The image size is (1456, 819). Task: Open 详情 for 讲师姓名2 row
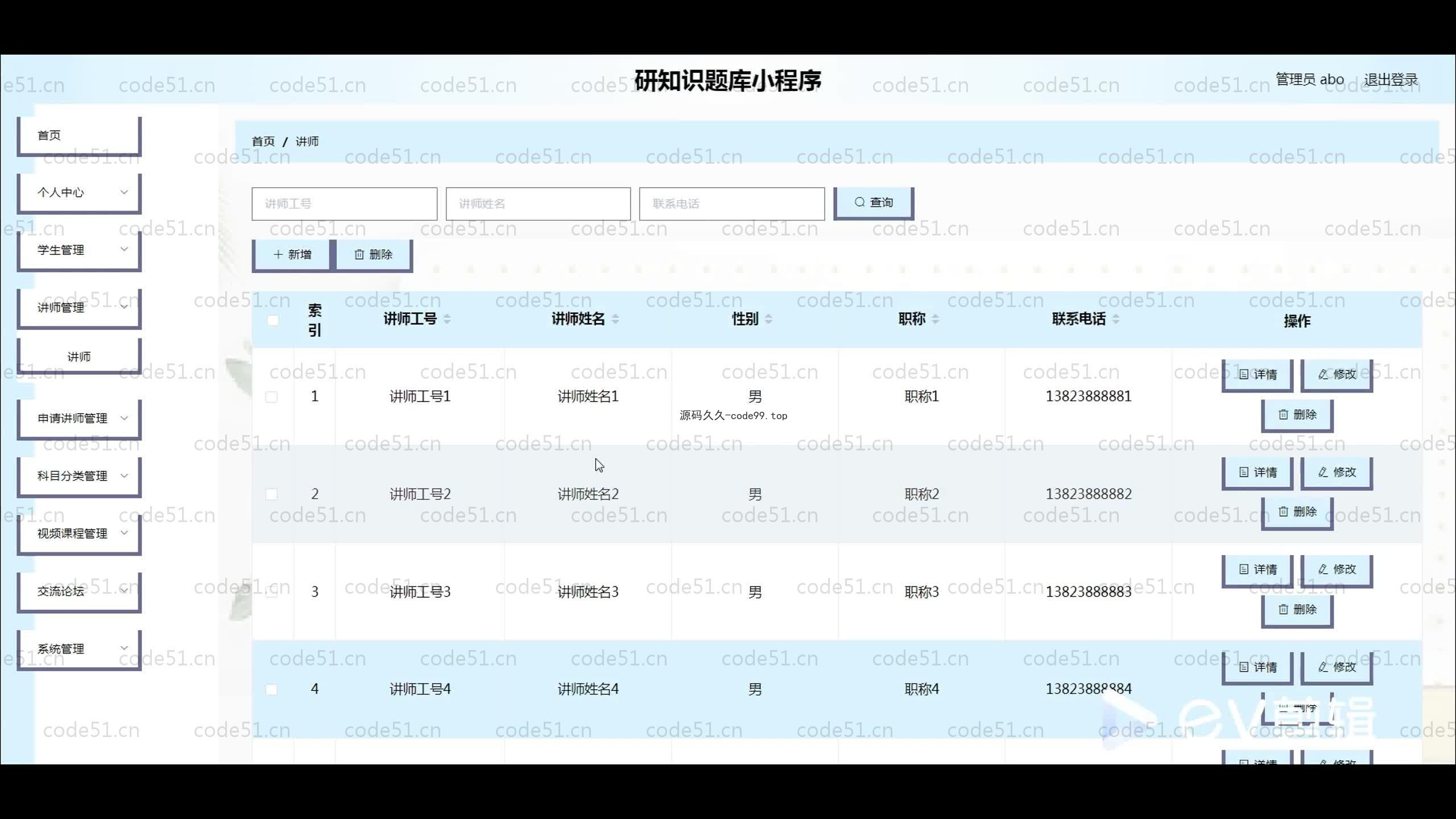(x=1258, y=472)
